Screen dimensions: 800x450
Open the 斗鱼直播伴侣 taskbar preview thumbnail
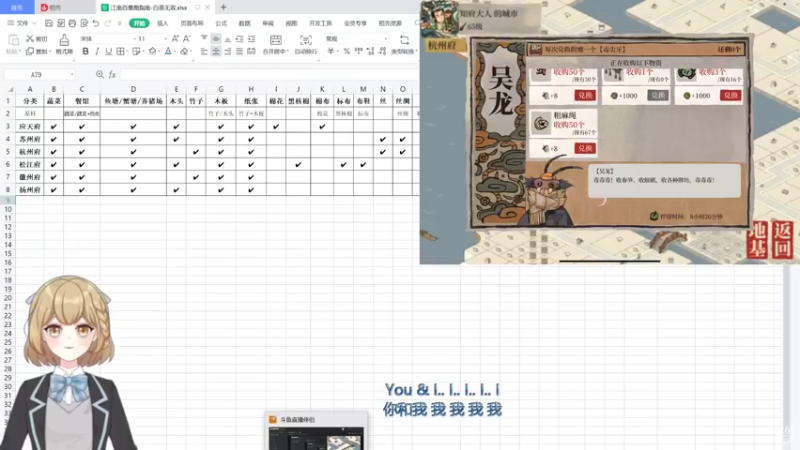316,438
